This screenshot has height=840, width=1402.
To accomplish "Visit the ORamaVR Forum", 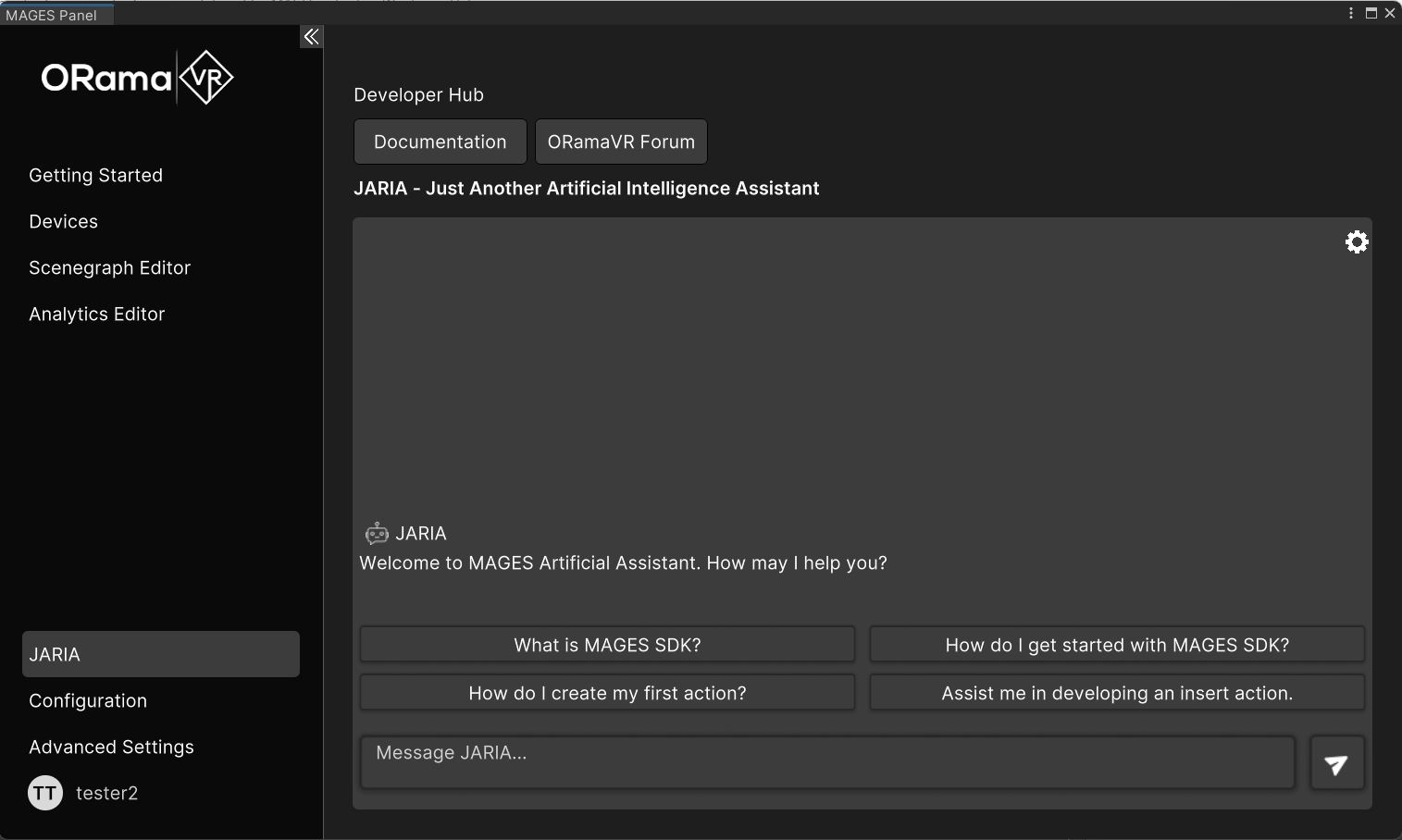I will pyautogui.click(x=621, y=142).
